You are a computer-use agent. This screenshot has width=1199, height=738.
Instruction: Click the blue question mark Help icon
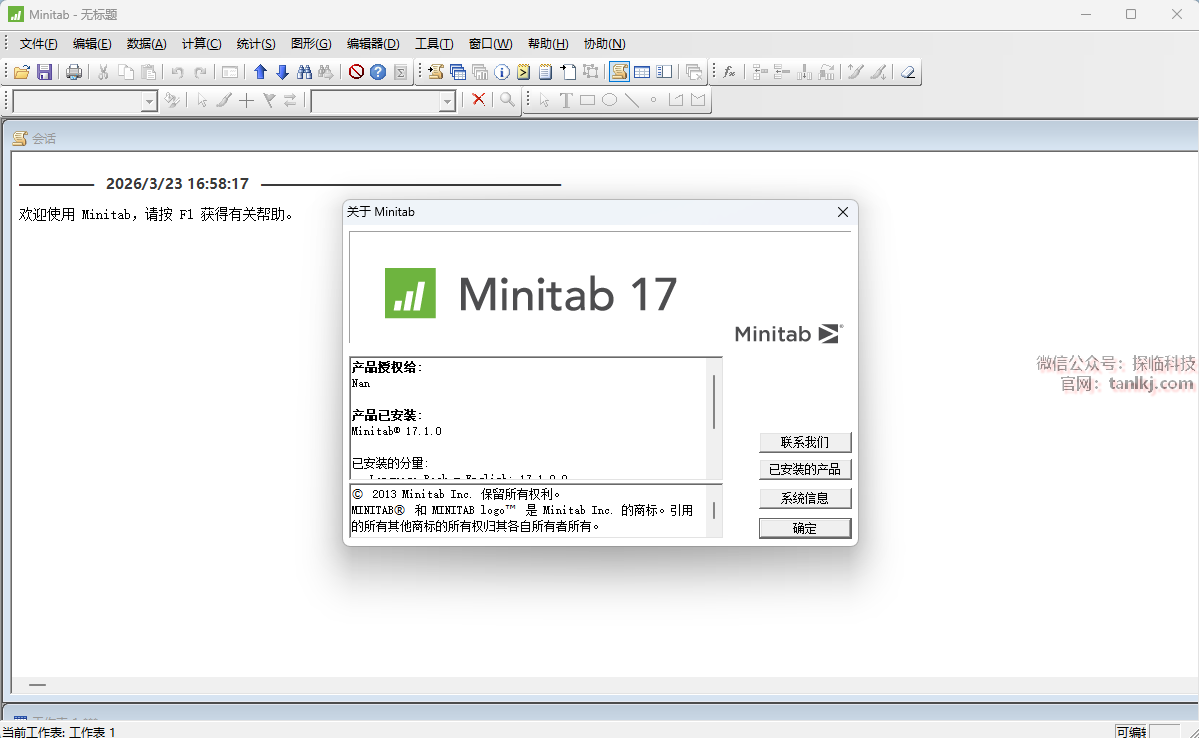378,72
